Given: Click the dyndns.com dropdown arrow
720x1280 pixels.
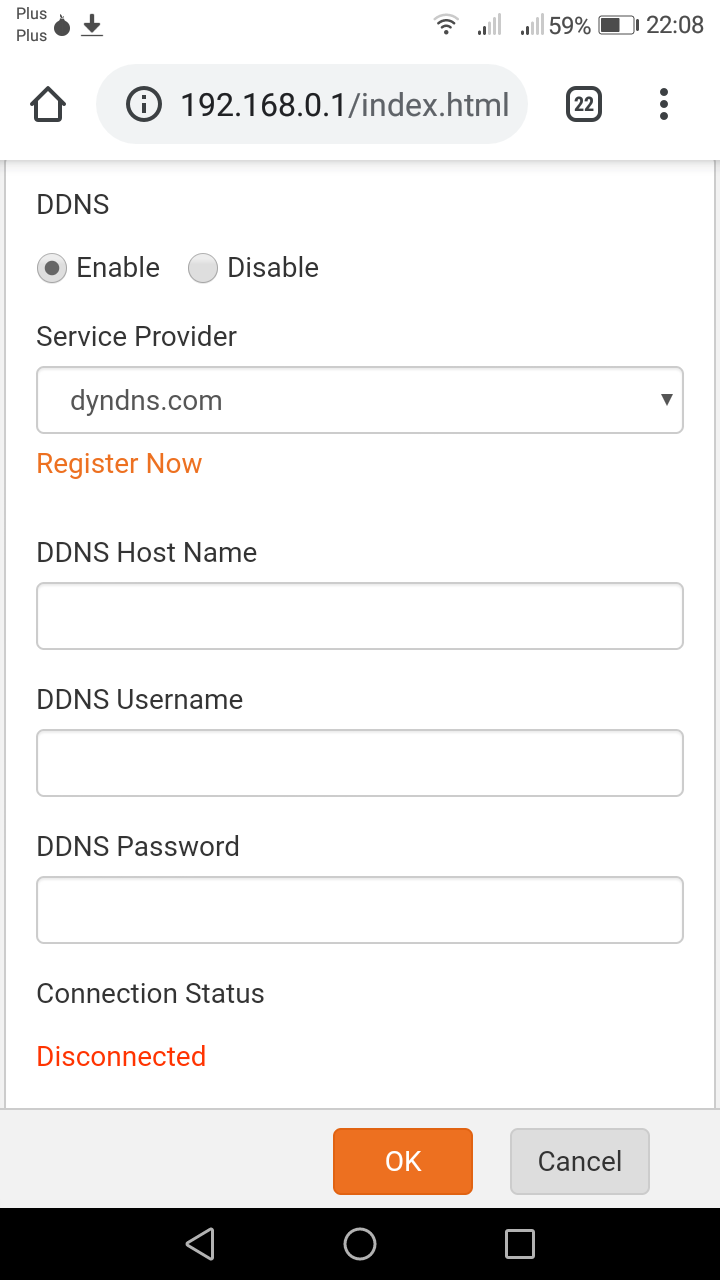Looking at the screenshot, I should tap(666, 400).
